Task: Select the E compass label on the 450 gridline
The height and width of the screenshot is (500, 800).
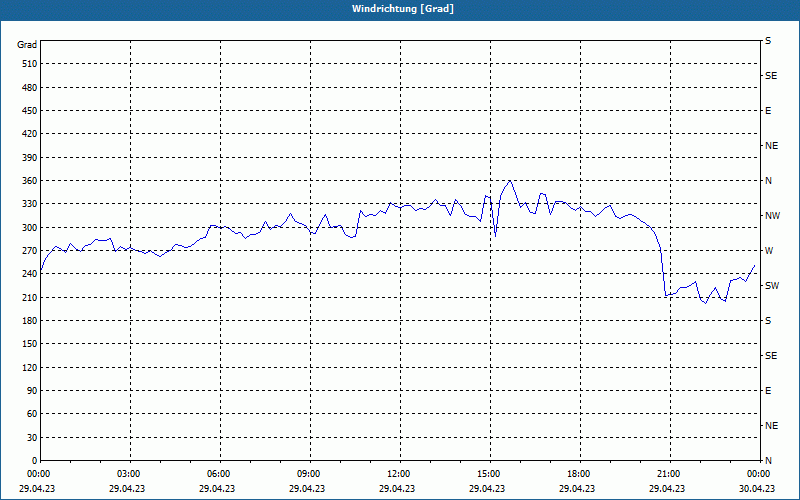Action: click(x=768, y=111)
